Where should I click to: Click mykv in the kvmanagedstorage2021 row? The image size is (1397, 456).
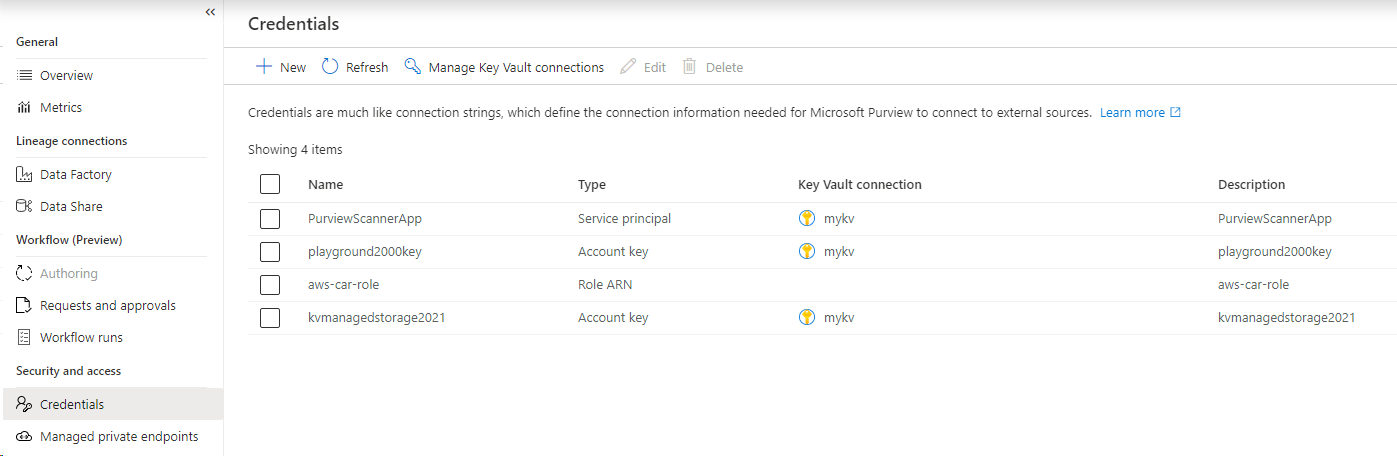coord(839,317)
